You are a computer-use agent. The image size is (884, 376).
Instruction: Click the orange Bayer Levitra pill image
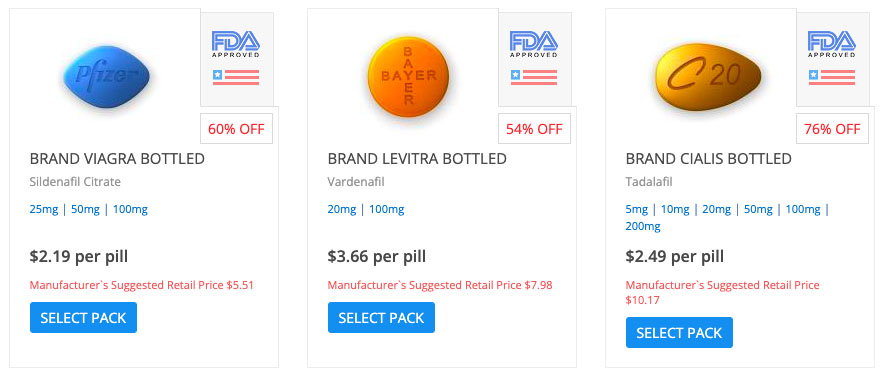click(409, 77)
